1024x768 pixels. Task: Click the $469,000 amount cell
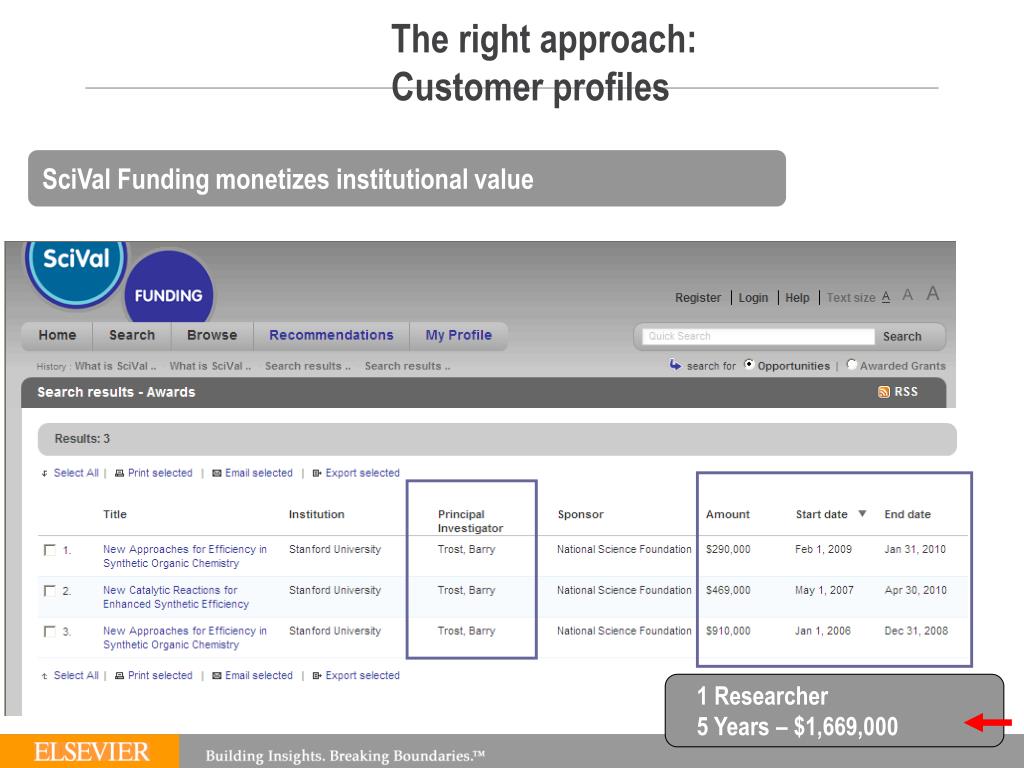tap(728, 590)
